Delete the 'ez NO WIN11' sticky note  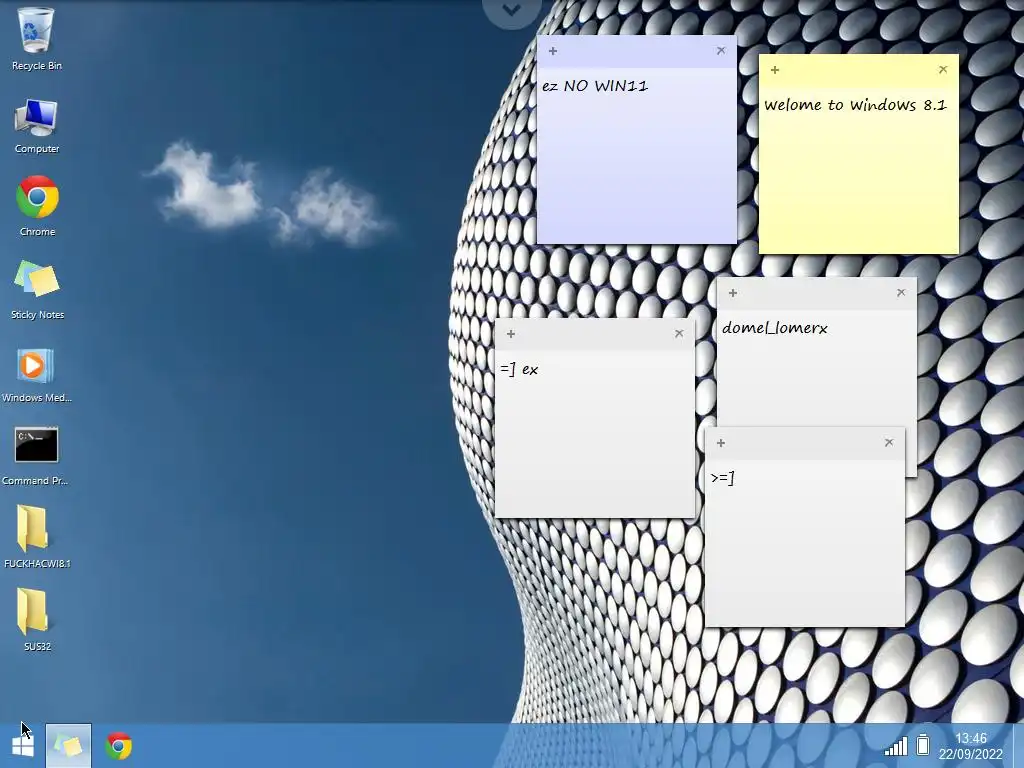point(721,50)
